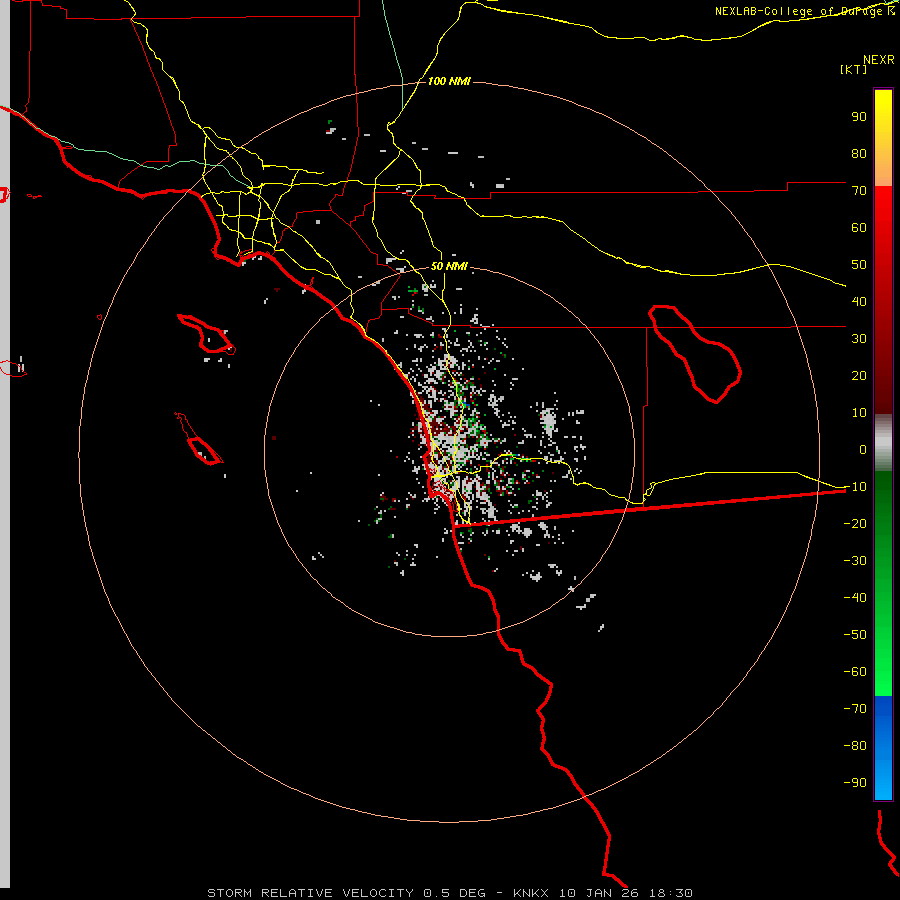Click the 10 value on the velocity scale
The image size is (900, 900).
[859, 413]
